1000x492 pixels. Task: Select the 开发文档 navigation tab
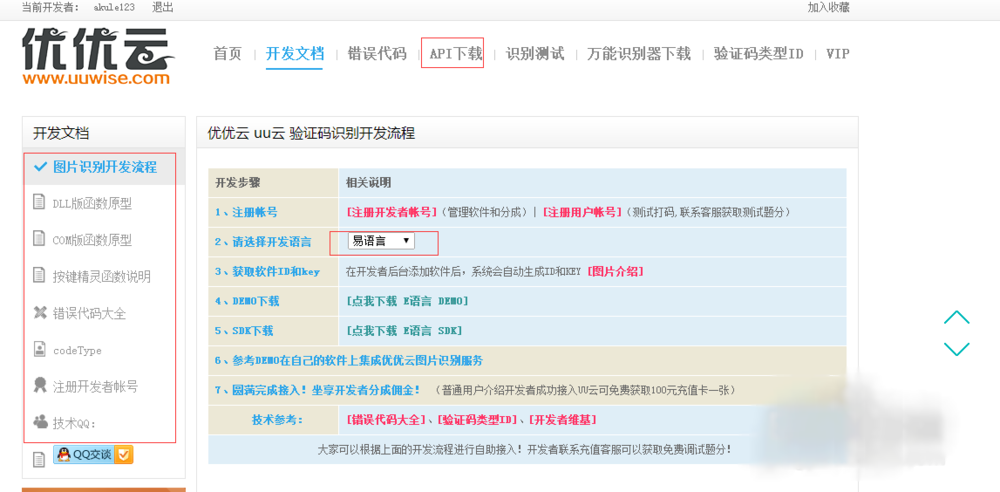click(x=295, y=54)
